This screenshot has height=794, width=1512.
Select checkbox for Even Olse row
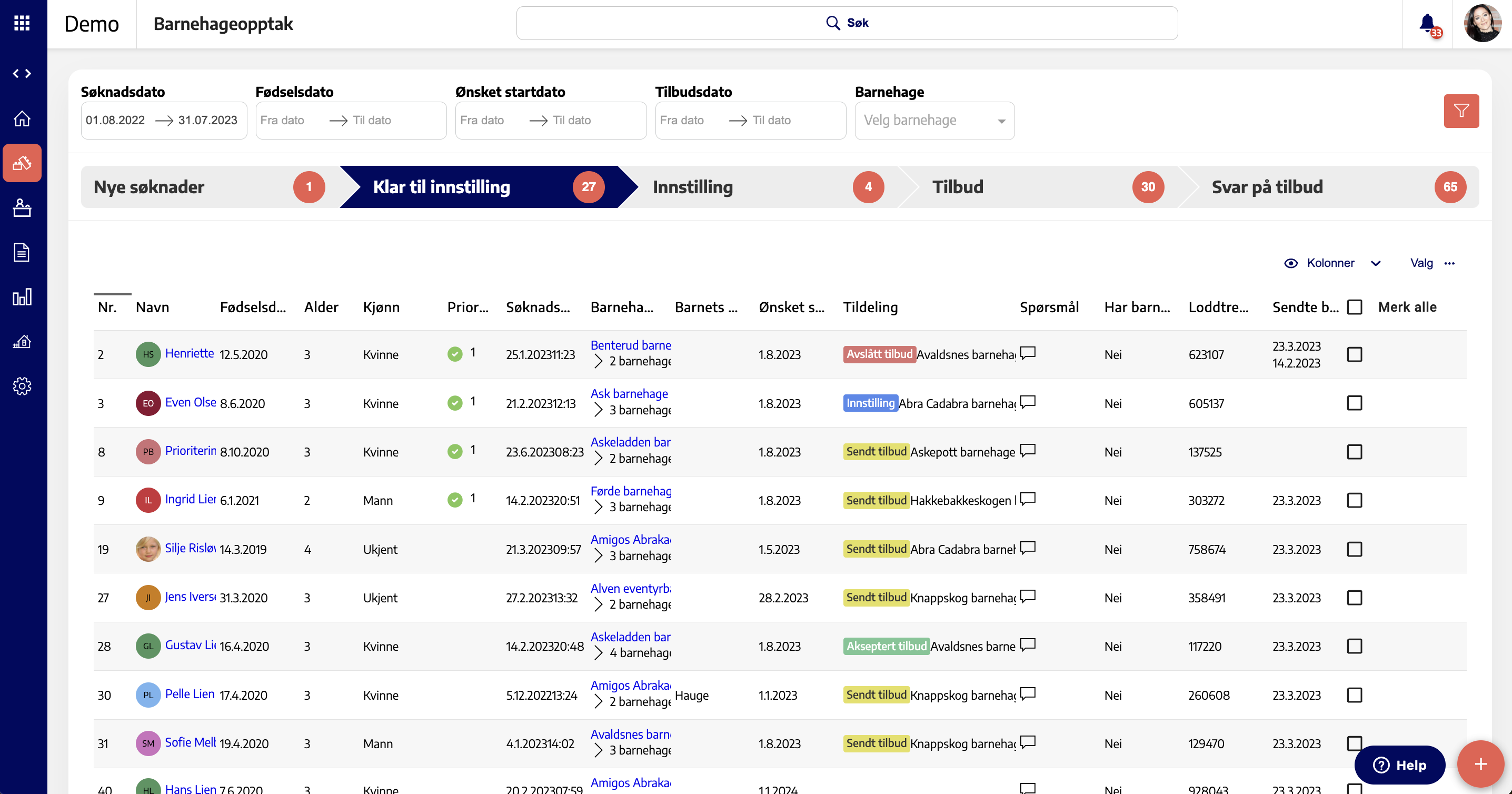[1354, 403]
